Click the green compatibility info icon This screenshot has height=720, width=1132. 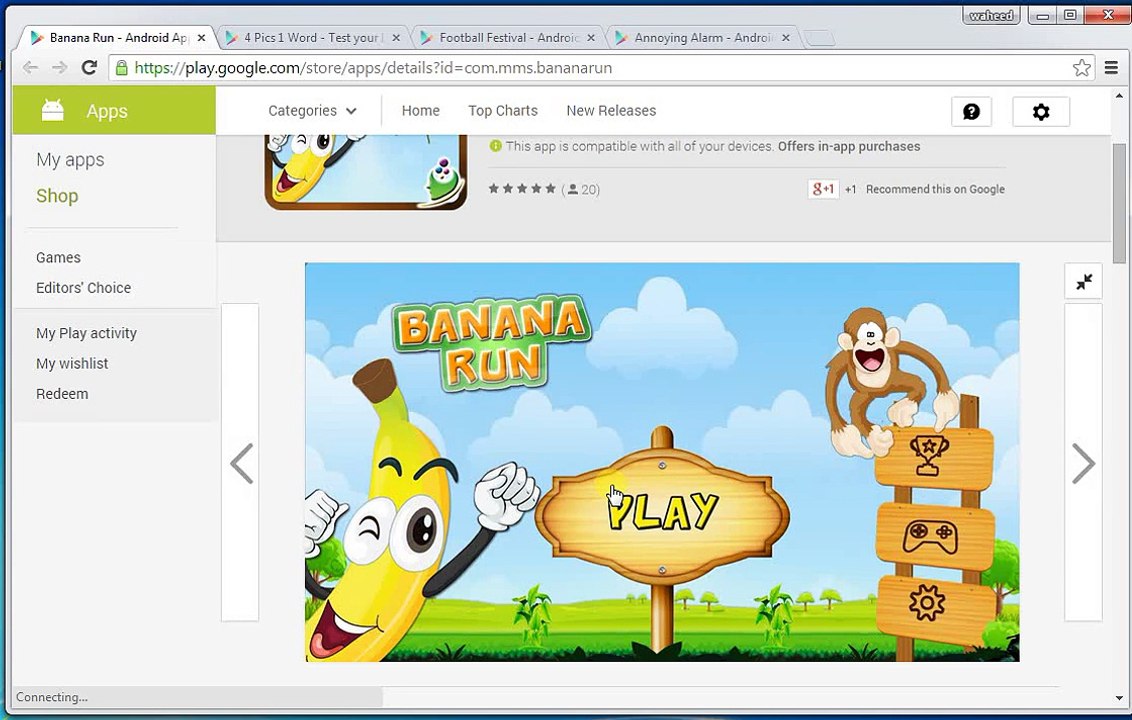[x=495, y=146]
